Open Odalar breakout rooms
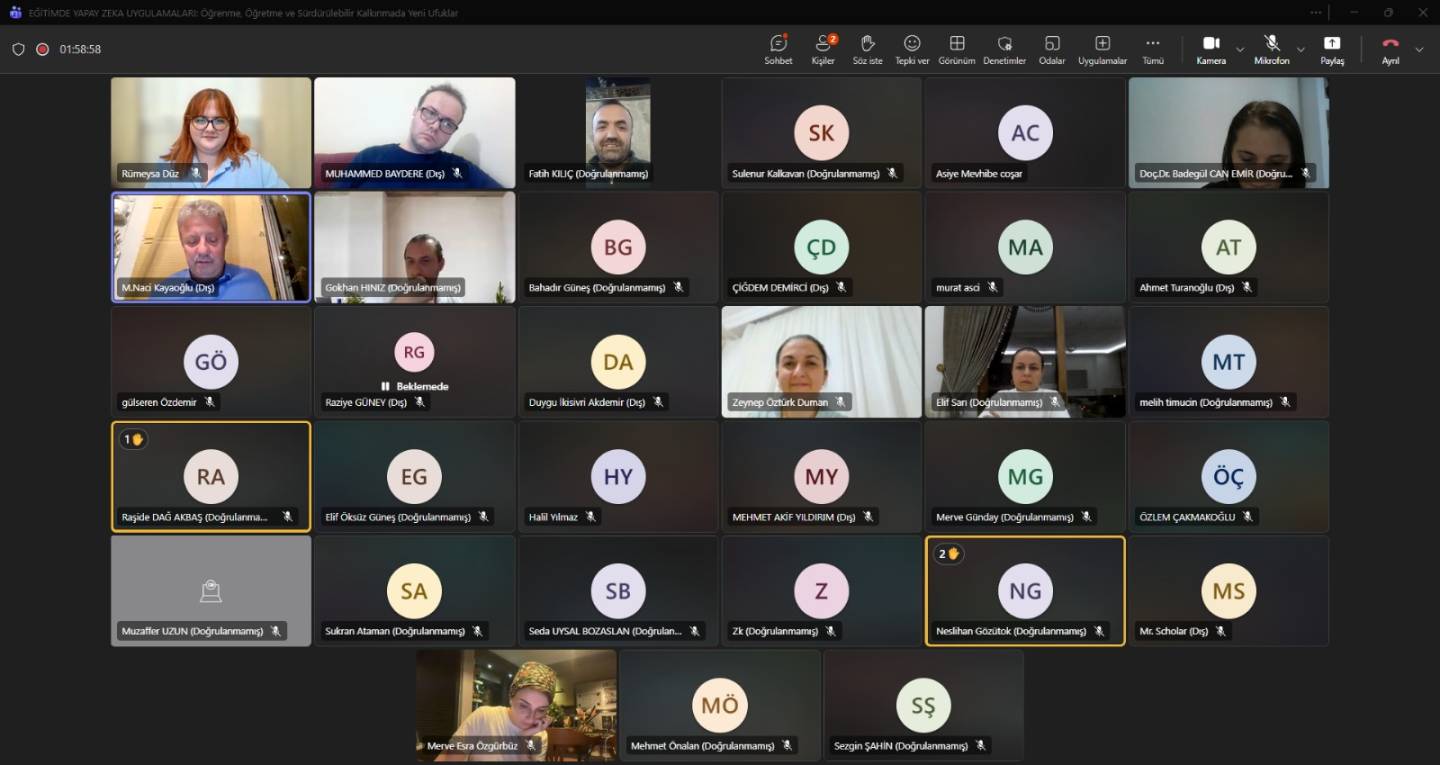Image resolution: width=1440 pixels, height=765 pixels. [x=1052, y=49]
